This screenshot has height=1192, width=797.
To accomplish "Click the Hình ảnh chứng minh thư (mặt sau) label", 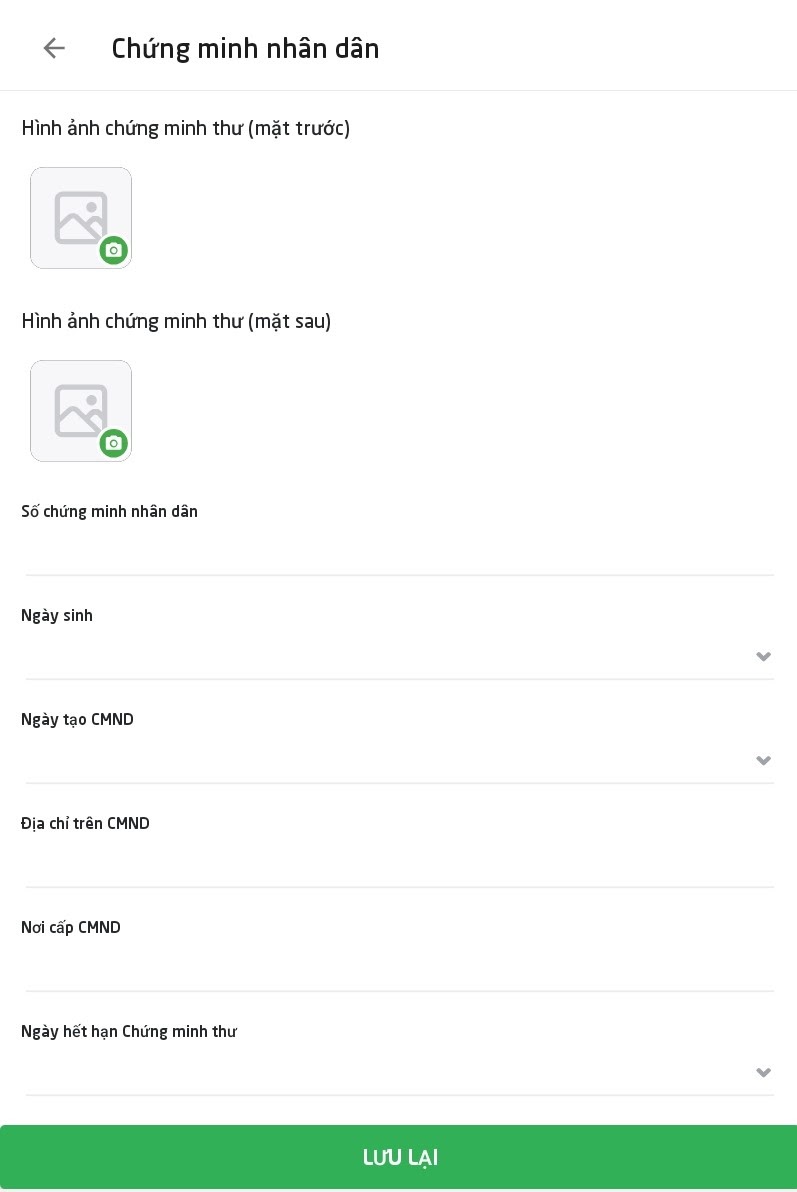I will [176, 321].
